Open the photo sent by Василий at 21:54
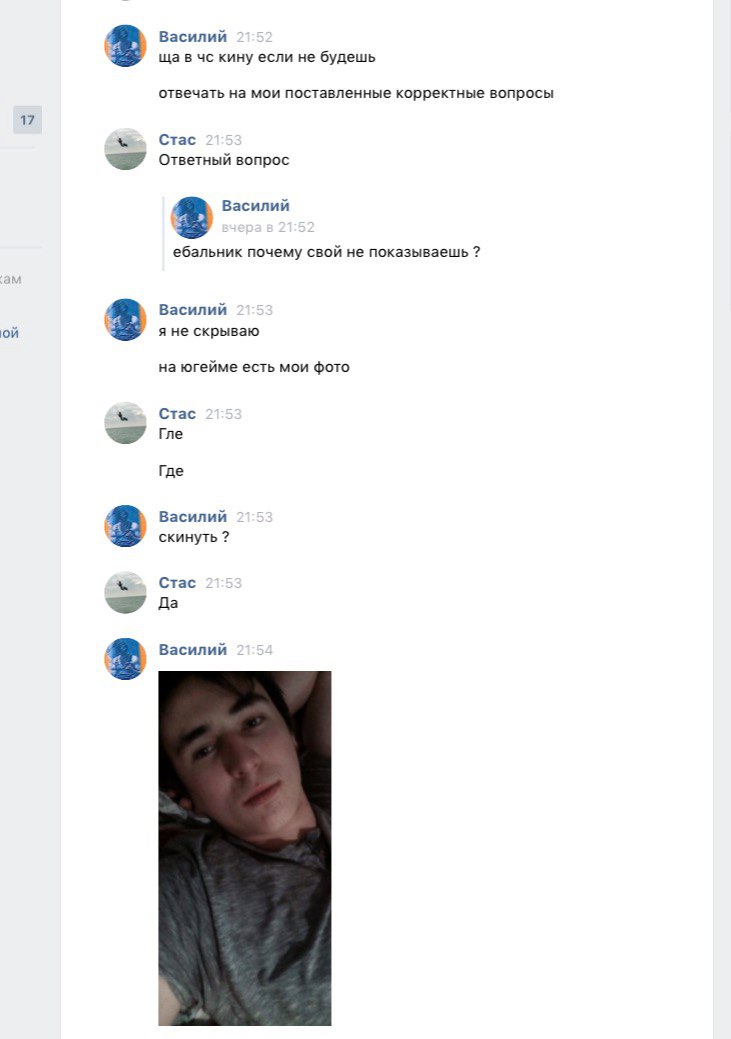Image resolution: width=731 pixels, height=1039 pixels. point(245,848)
